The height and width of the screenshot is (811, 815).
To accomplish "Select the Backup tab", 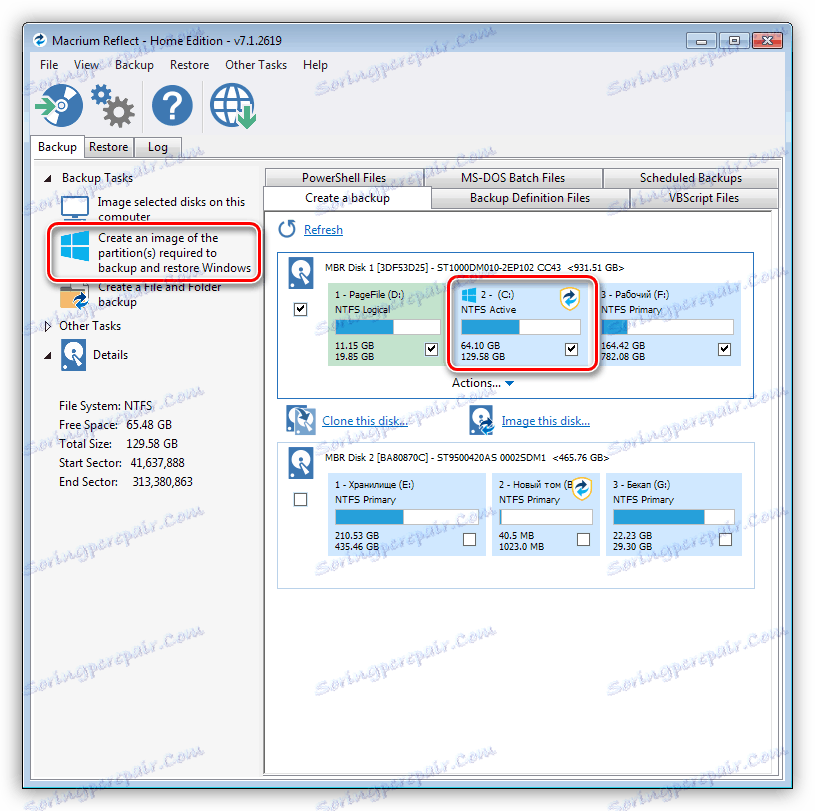I will [x=57, y=147].
